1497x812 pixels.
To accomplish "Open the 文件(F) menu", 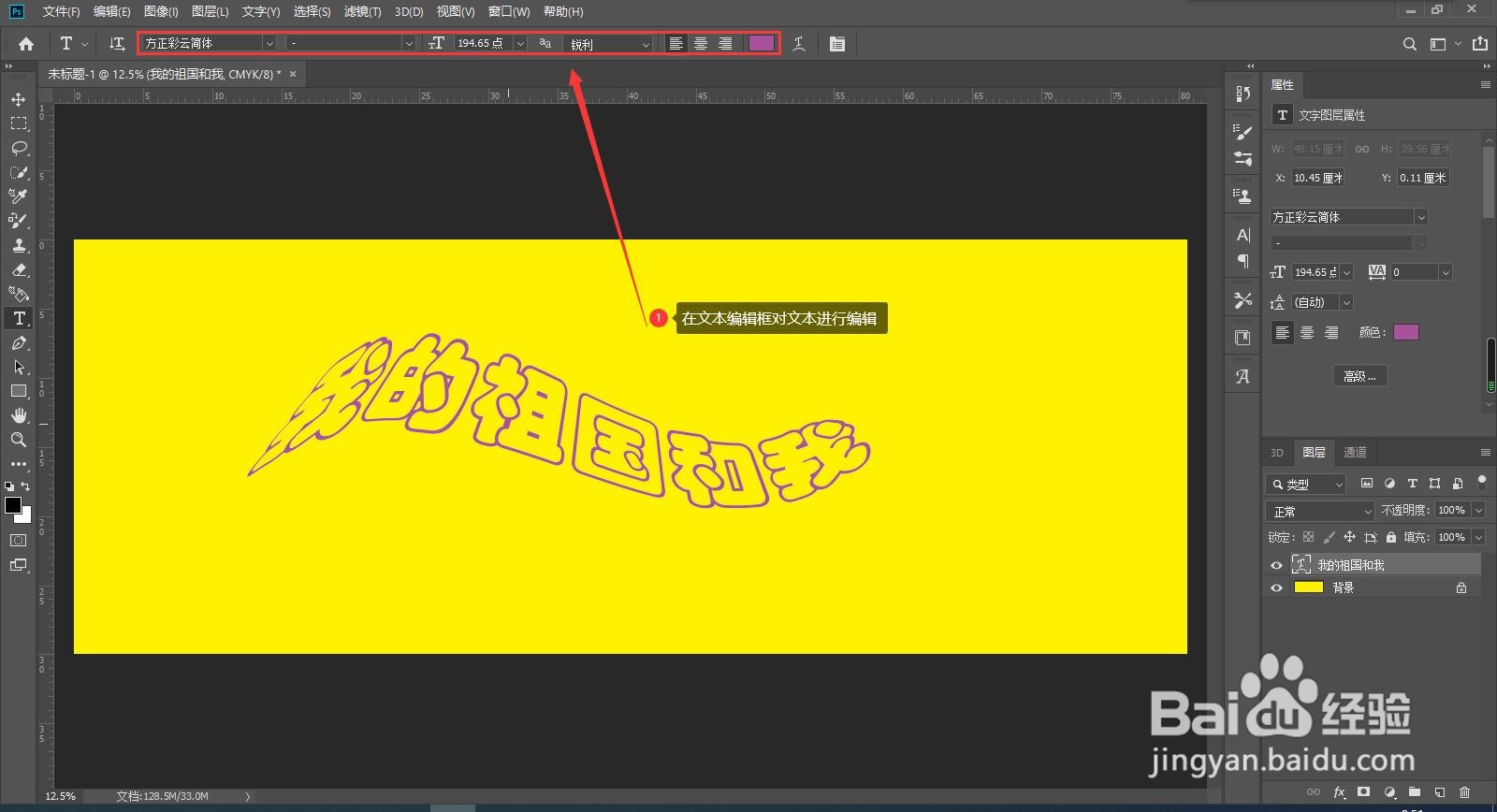I will pyautogui.click(x=61, y=11).
